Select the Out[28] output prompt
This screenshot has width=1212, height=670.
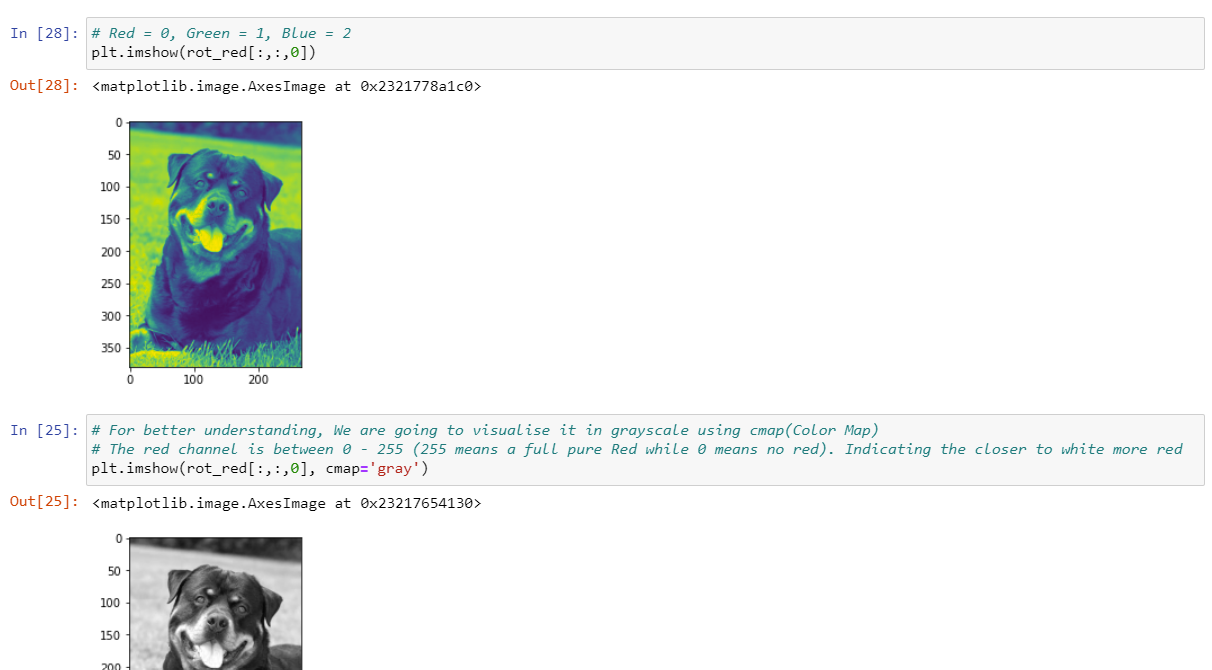(44, 86)
